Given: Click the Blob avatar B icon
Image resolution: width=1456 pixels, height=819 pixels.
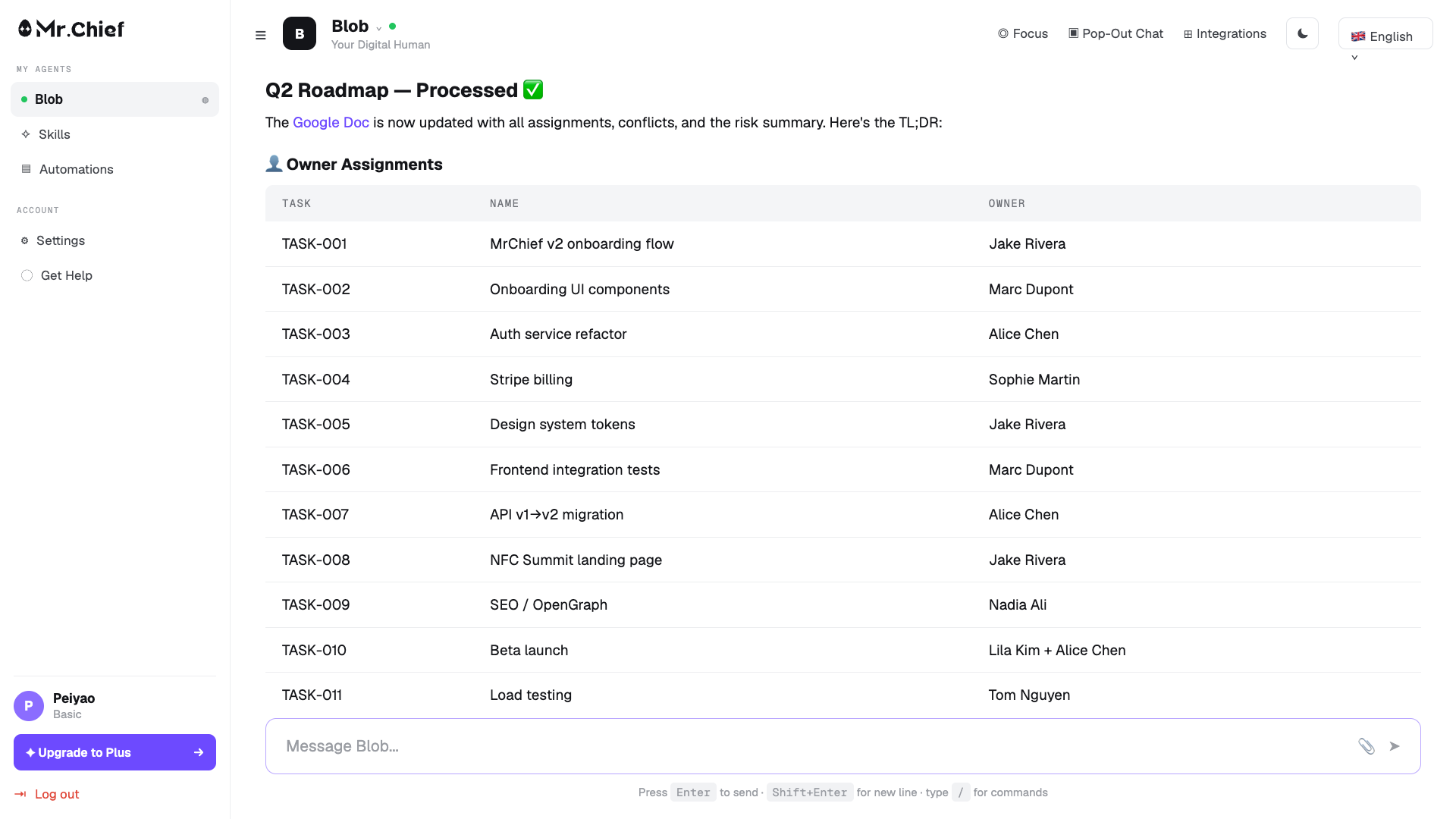Looking at the screenshot, I should point(300,34).
